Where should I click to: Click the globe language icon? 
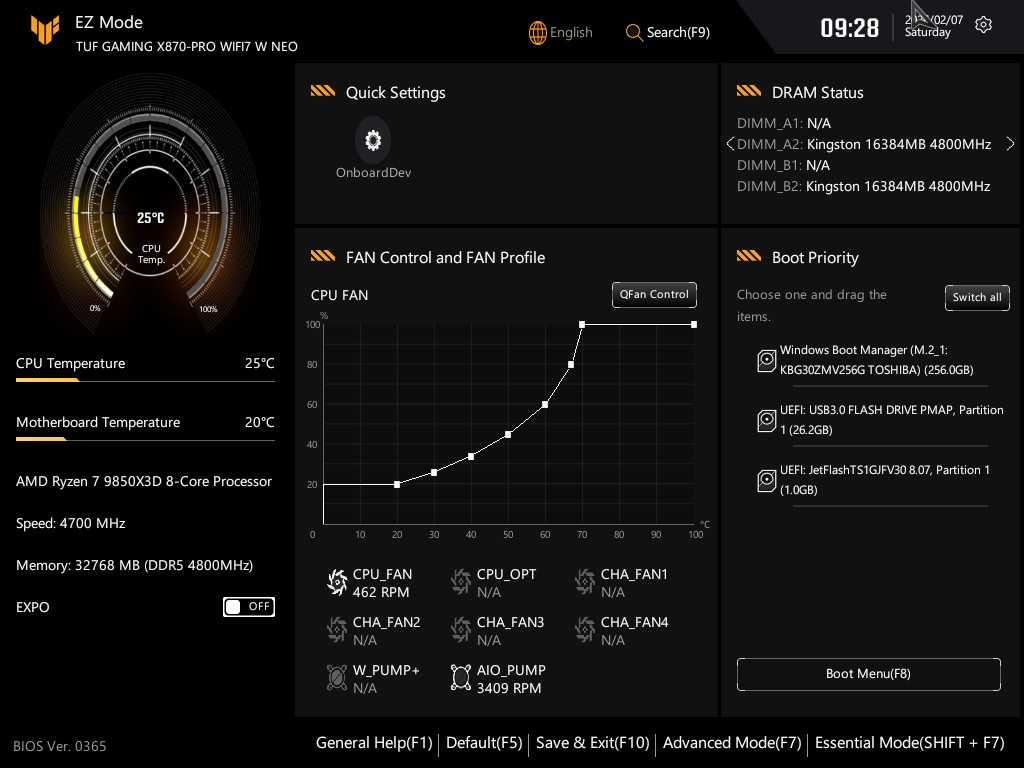click(538, 32)
